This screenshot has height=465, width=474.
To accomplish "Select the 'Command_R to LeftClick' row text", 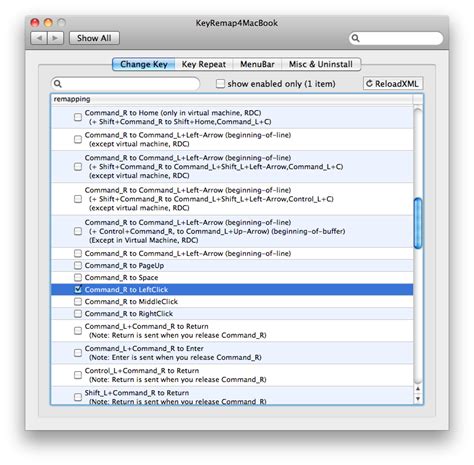I will pyautogui.click(x=126, y=290).
